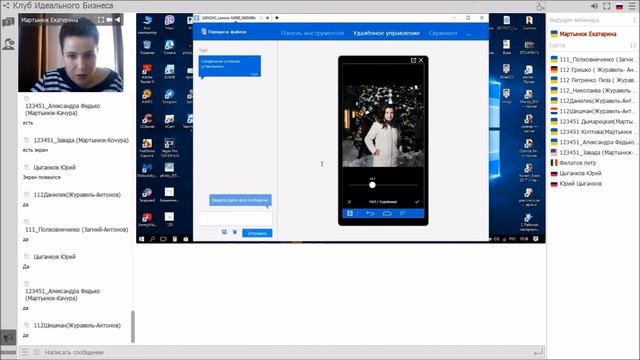Select guest '123451 Колтева' in list
The width and height of the screenshot is (640, 360).
coord(593,132)
